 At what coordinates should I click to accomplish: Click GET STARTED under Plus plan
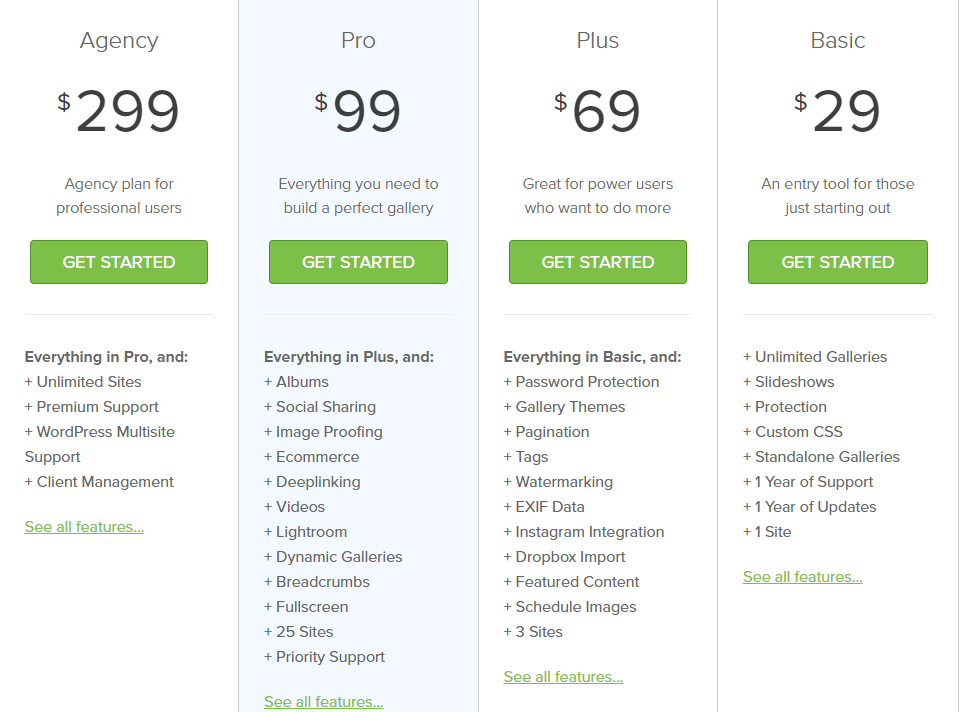[598, 262]
